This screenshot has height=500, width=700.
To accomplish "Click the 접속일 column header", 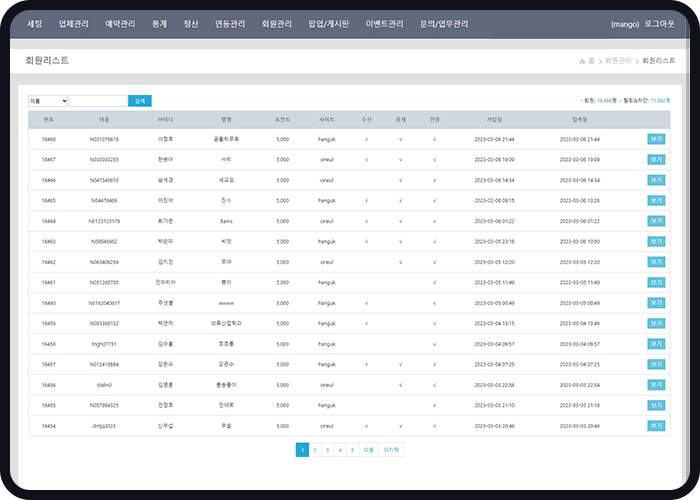I will [x=579, y=120].
